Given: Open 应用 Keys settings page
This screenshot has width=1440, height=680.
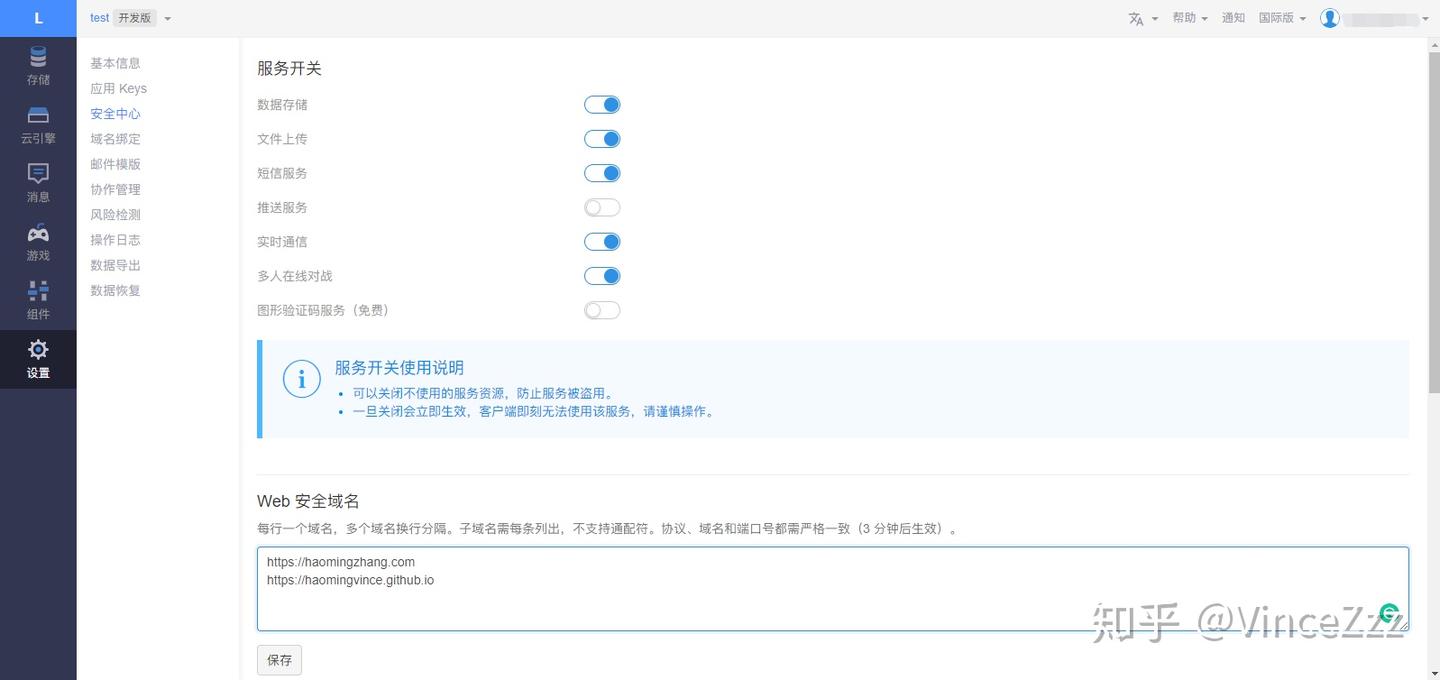Looking at the screenshot, I should click(118, 88).
